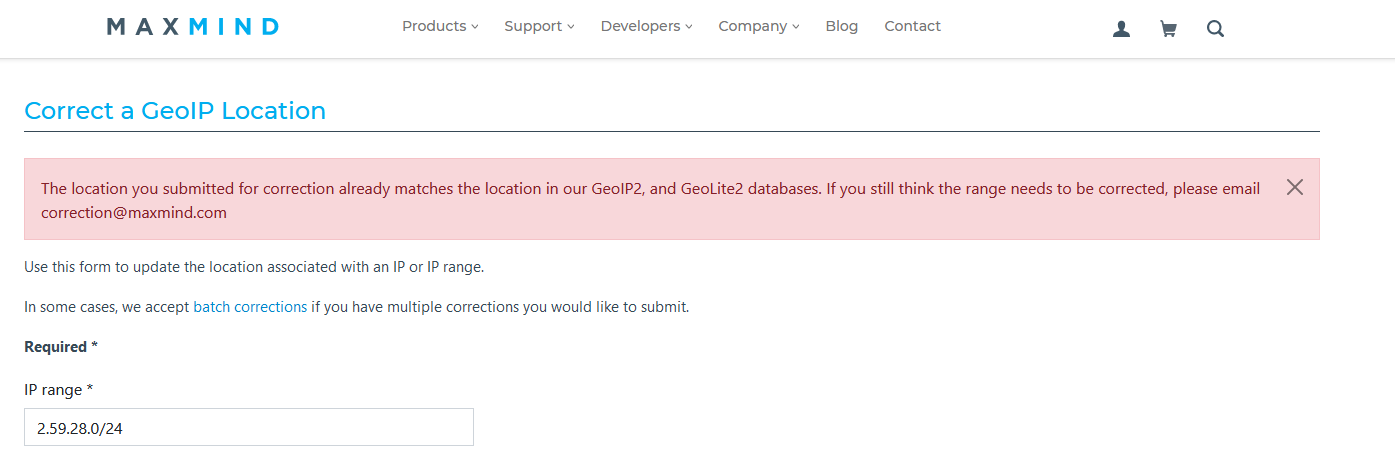This screenshot has width=1395, height=455.
Task: Click the search magnifier icon
Action: [x=1215, y=30]
